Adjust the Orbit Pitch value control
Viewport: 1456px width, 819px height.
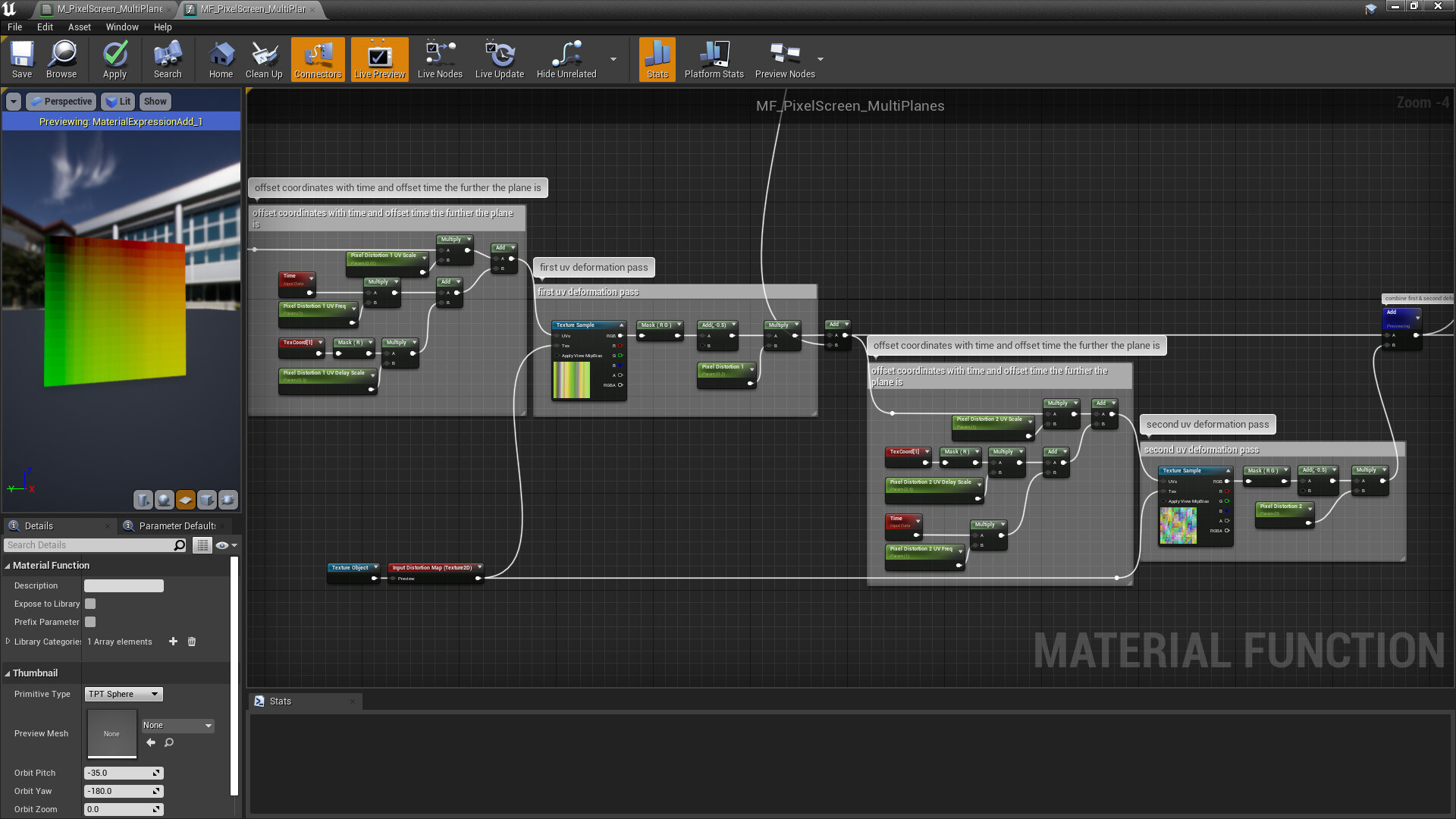123,773
